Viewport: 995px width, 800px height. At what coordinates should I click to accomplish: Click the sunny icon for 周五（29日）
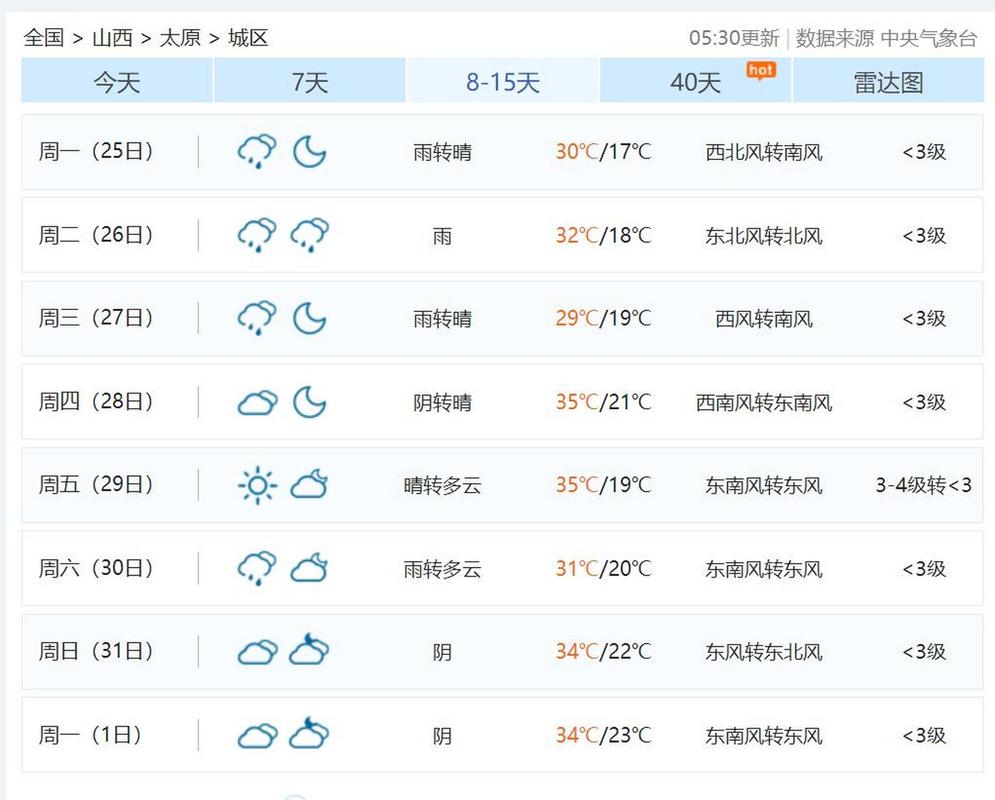coord(257,485)
